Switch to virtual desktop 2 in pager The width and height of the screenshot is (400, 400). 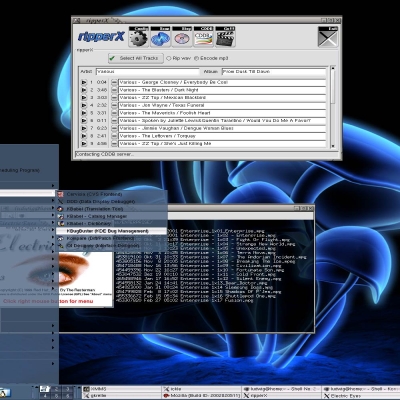56,389
